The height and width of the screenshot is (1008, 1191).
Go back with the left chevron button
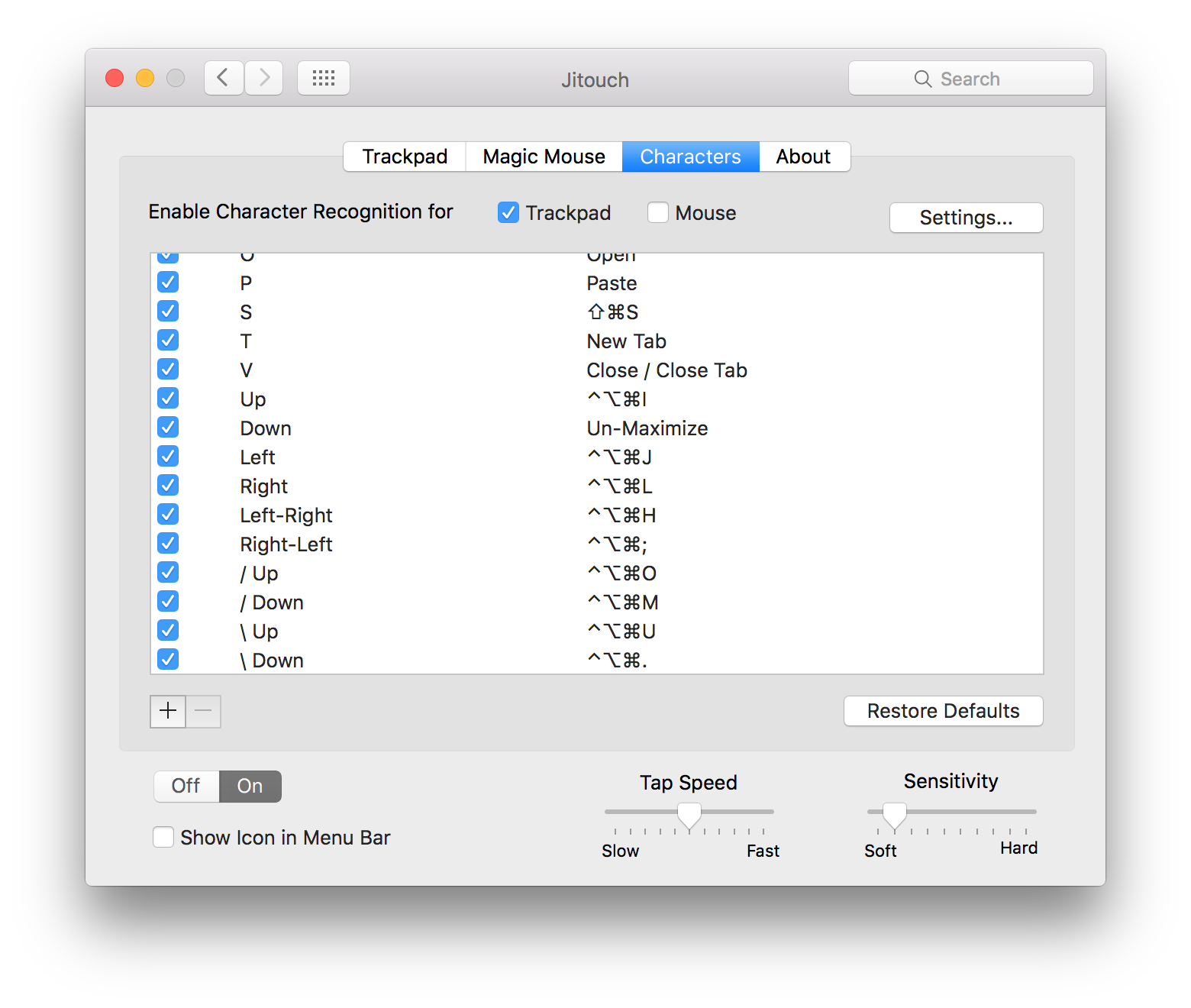click(224, 78)
